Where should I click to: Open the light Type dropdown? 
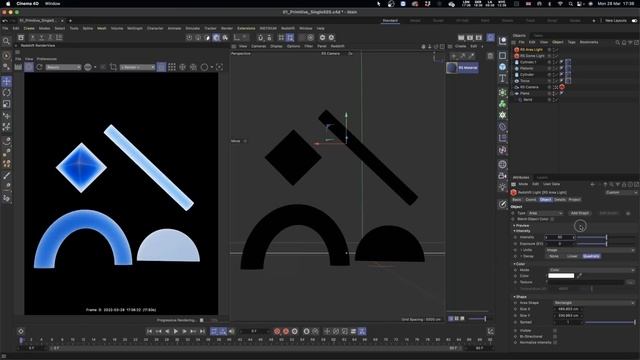point(545,213)
